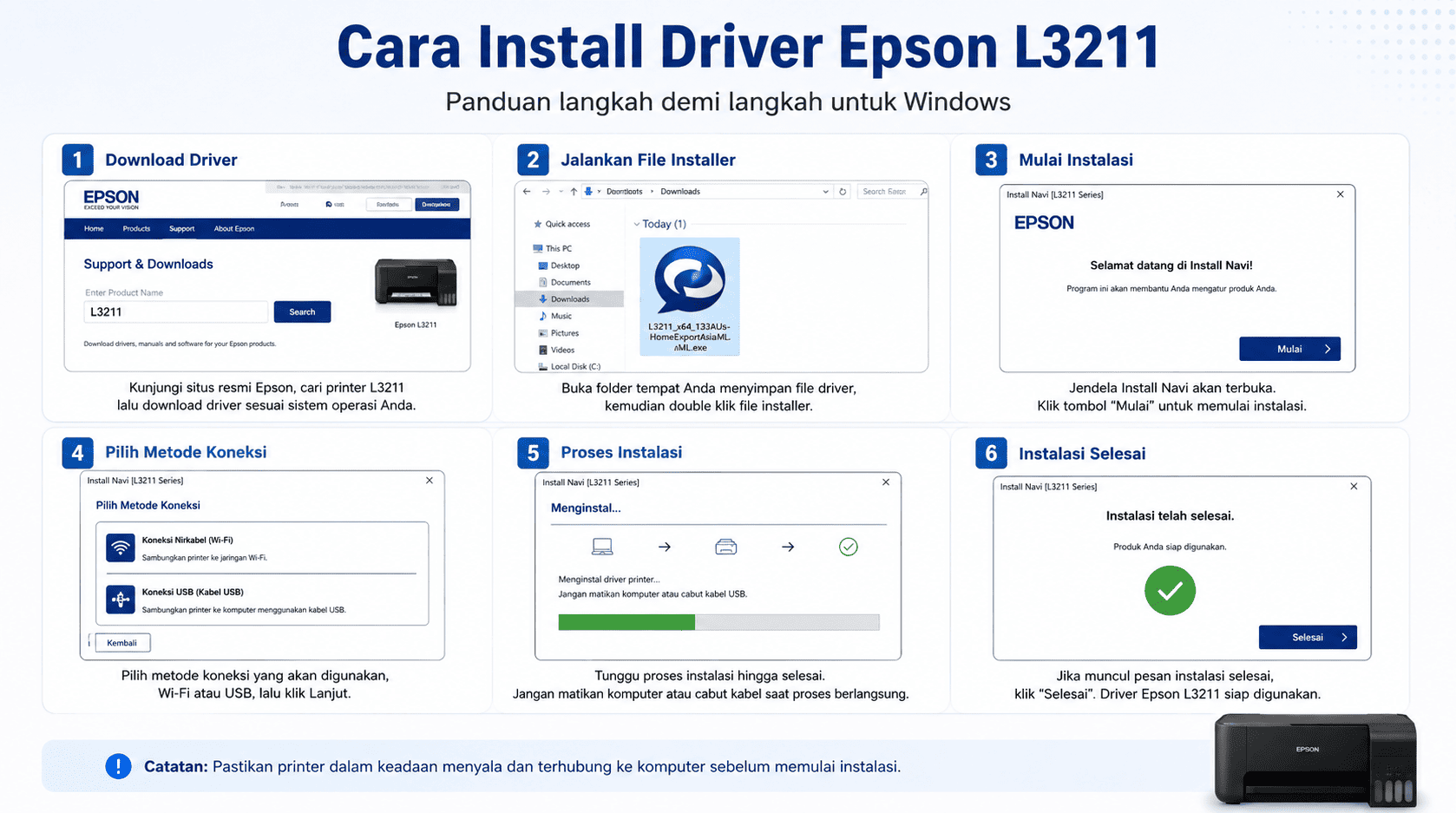Click the green checkmark in the finished window
This screenshot has height=813, width=1456.
(1170, 591)
